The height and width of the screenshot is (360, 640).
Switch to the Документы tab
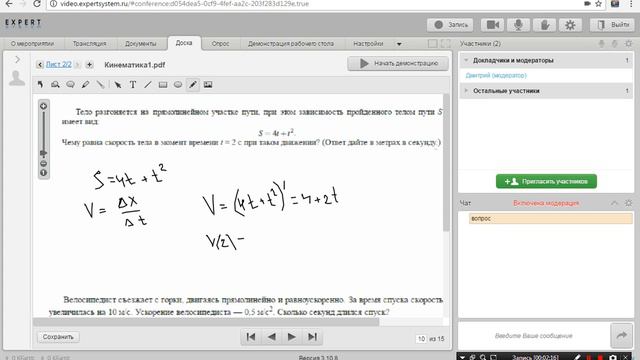[x=140, y=43]
